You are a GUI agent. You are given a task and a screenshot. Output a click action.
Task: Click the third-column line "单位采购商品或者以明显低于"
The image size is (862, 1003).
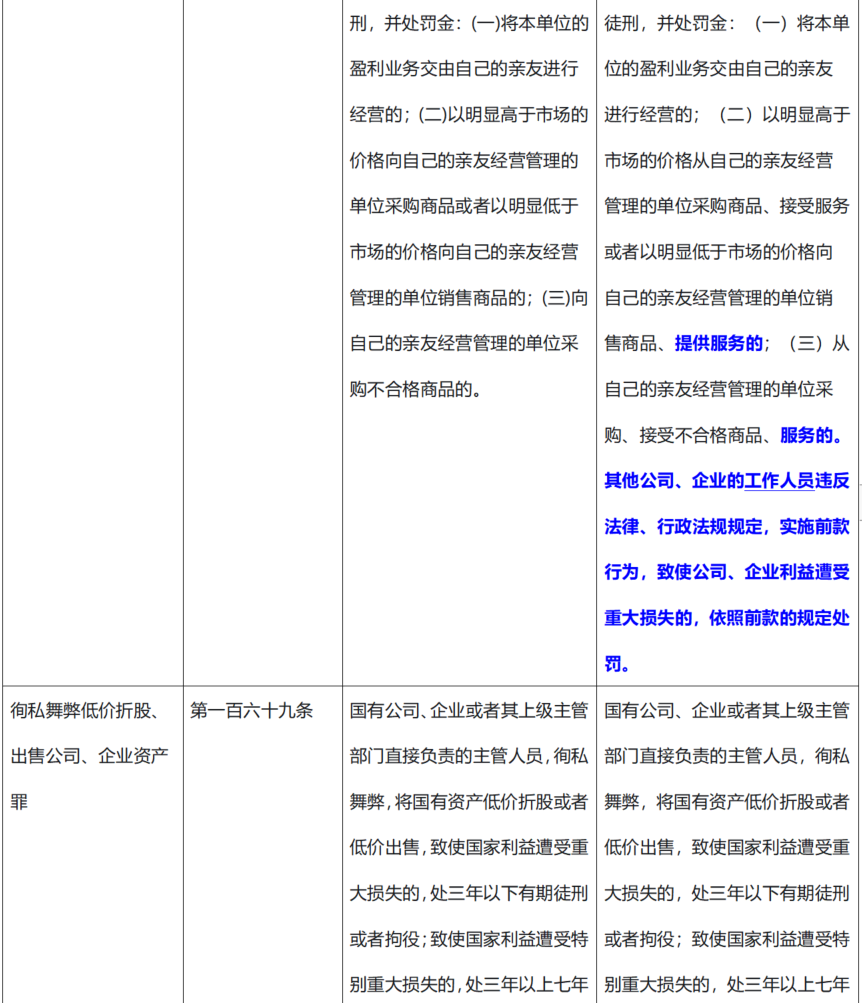point(464,207)
